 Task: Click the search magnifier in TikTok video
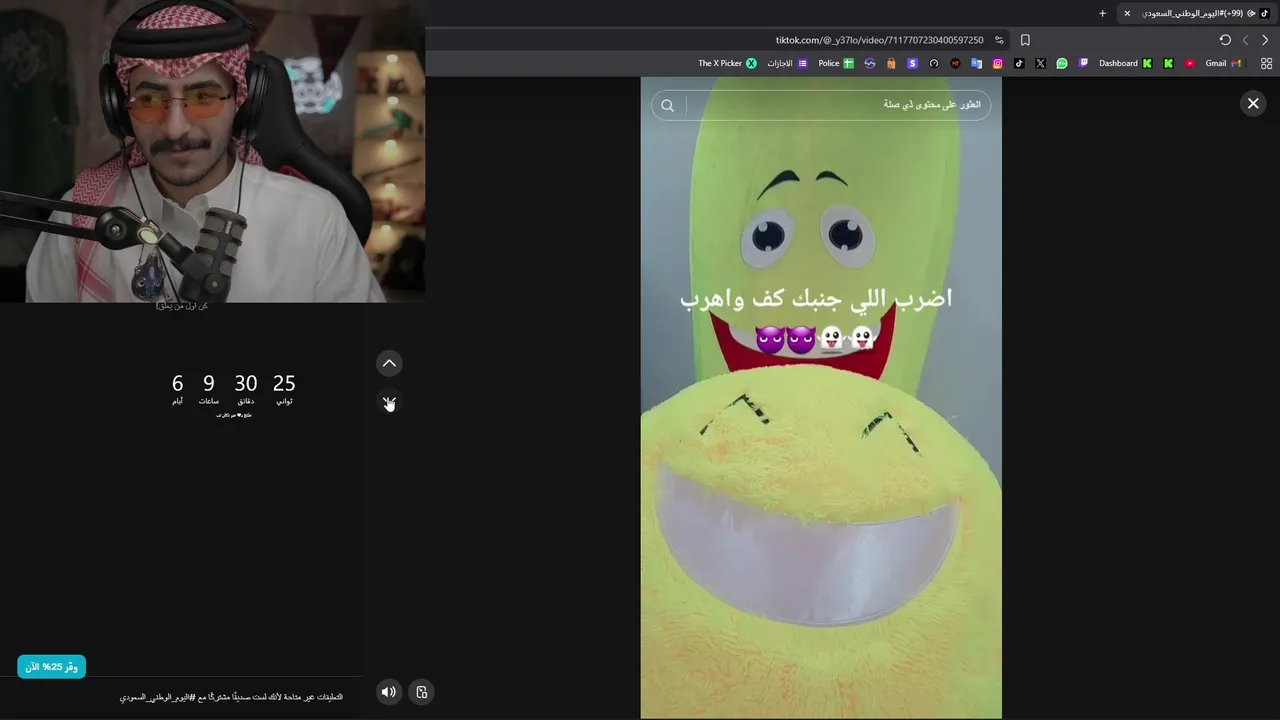tap(667, 105)
